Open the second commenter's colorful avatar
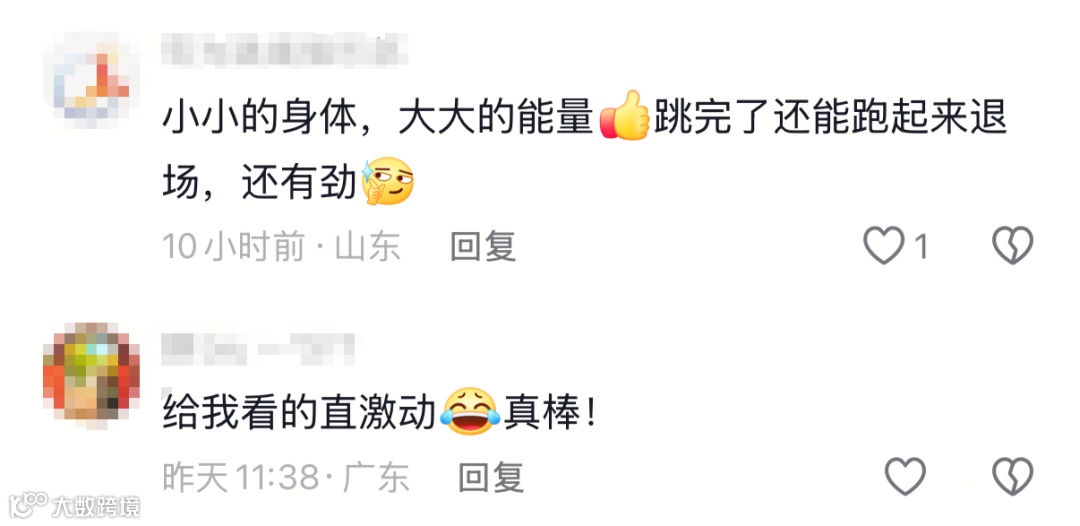Image resolution: width=1080 pixels, height=526 pixels. pos(91,372)
